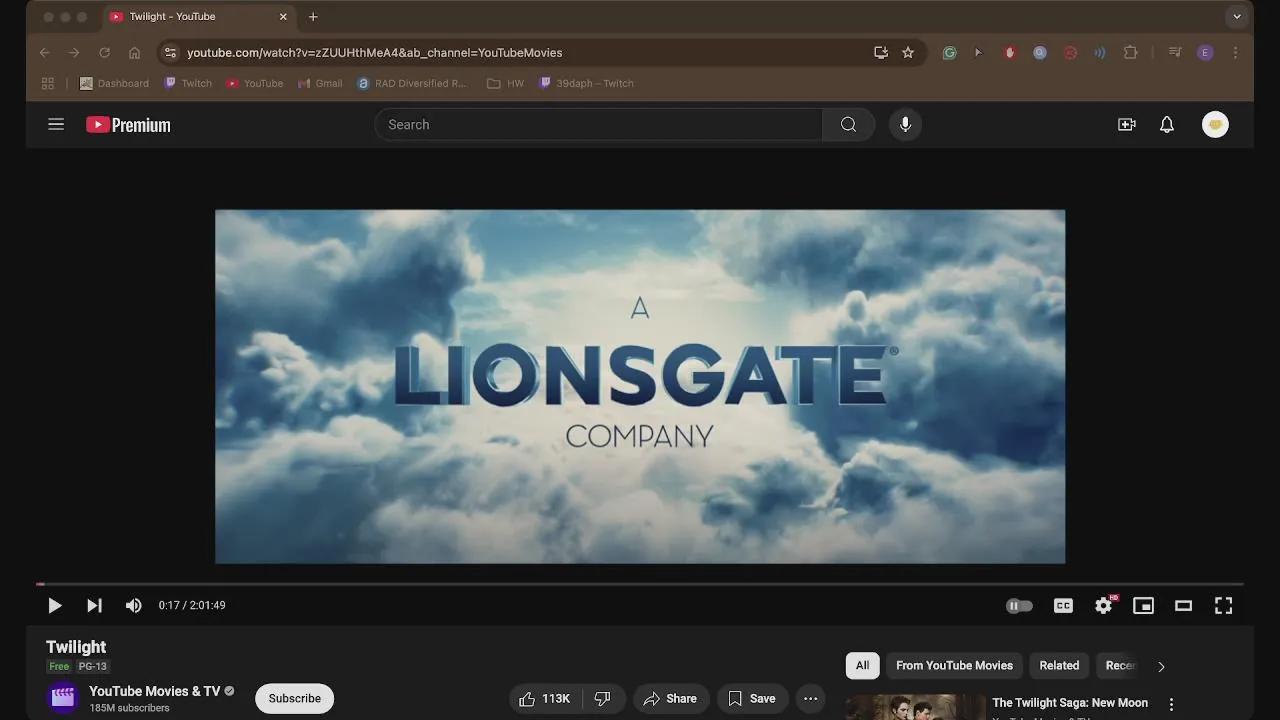The height and width of the screenshot is (720, 1280).
Task: Open the Create video icon
Action: (x=1127, y=124)
